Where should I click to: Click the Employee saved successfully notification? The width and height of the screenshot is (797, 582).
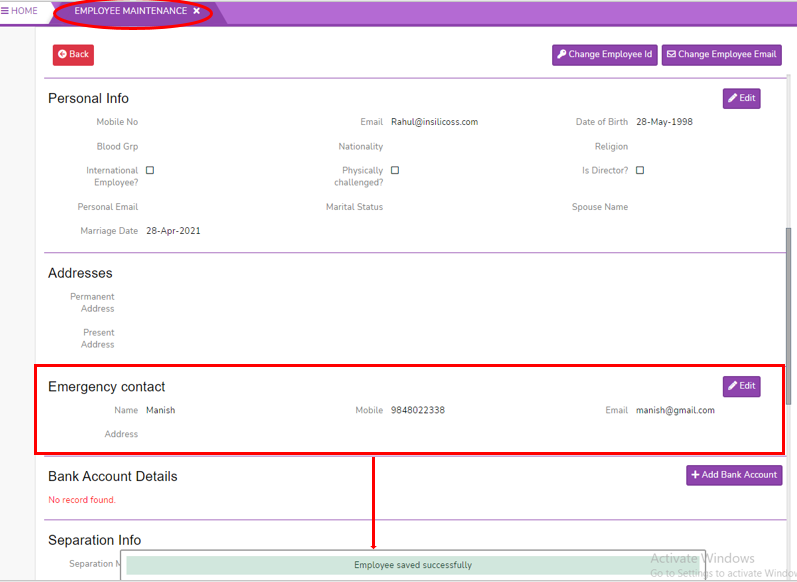(x=412, y=565)
